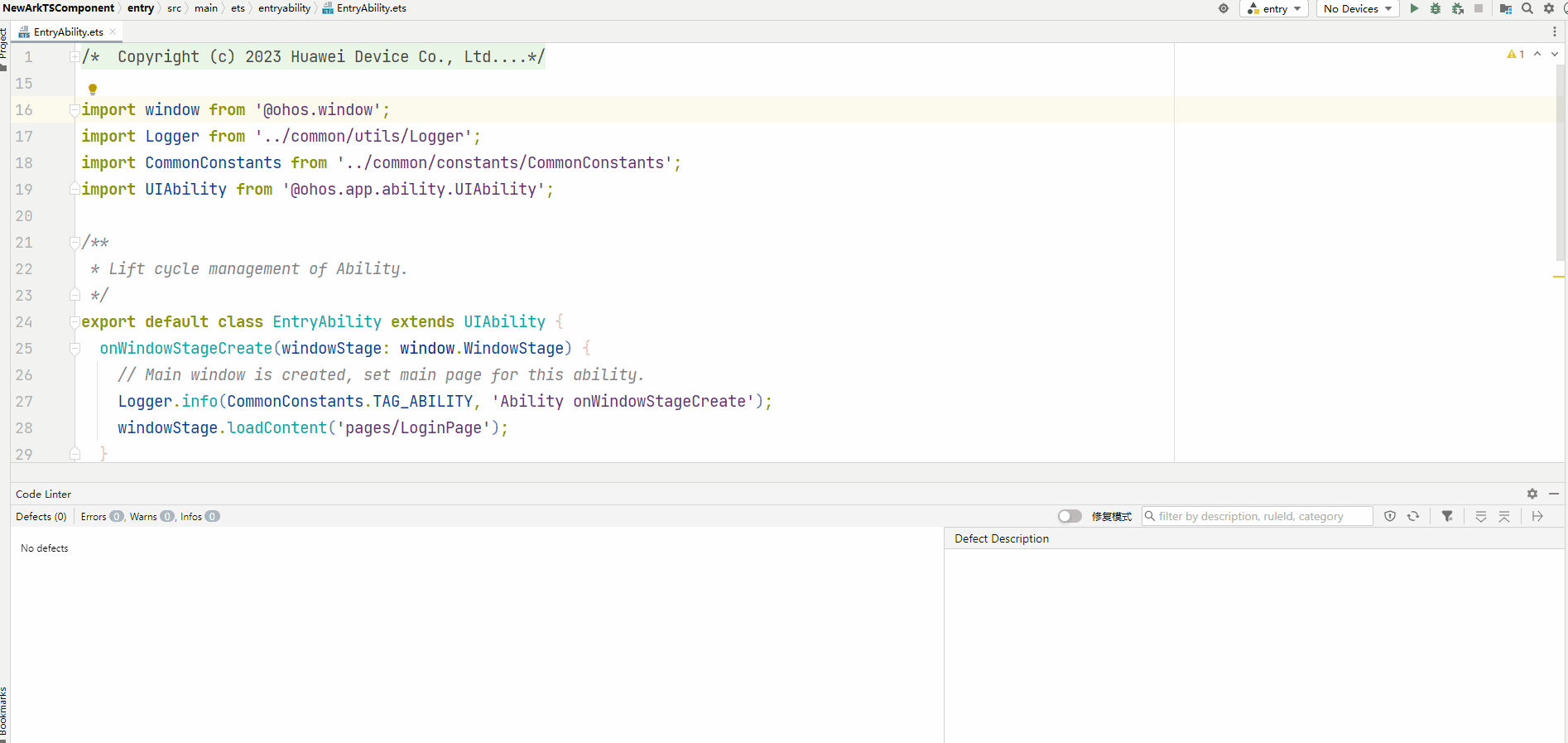Collapse the doc comment at line 21
1568x743 pixels.
pos(75,242)
